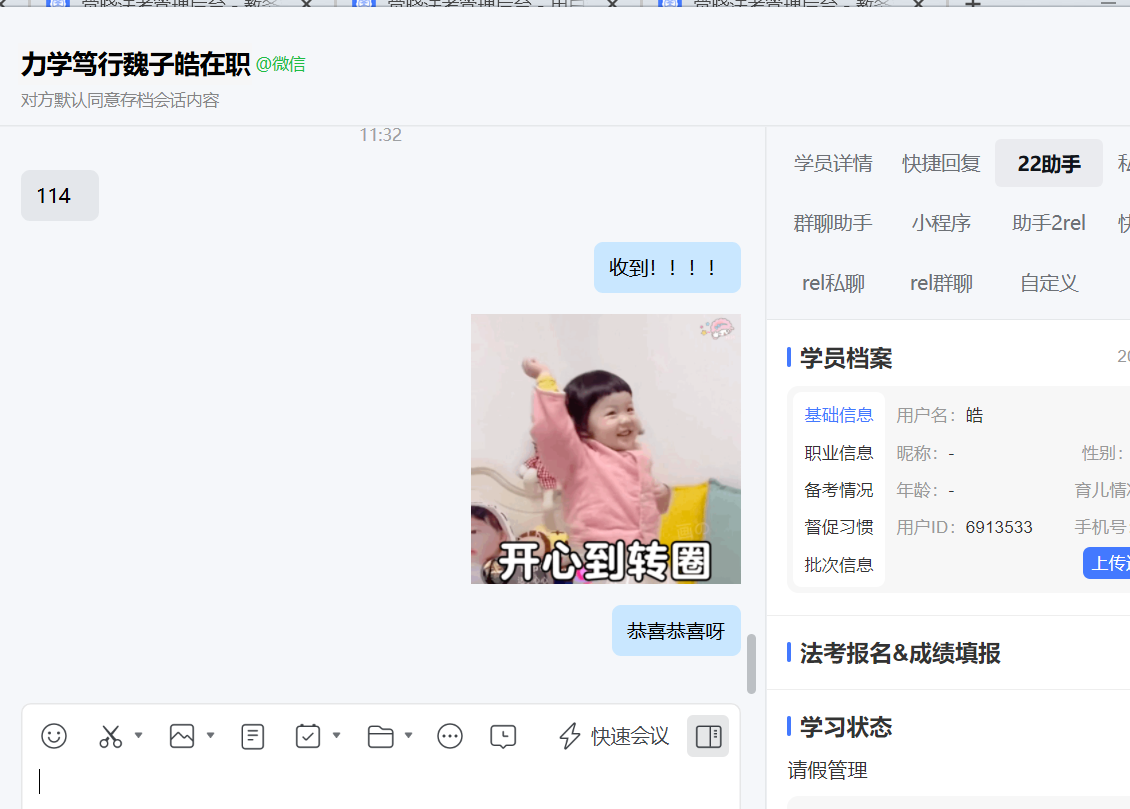Click the user ID value 6913533

coord(999,527)
